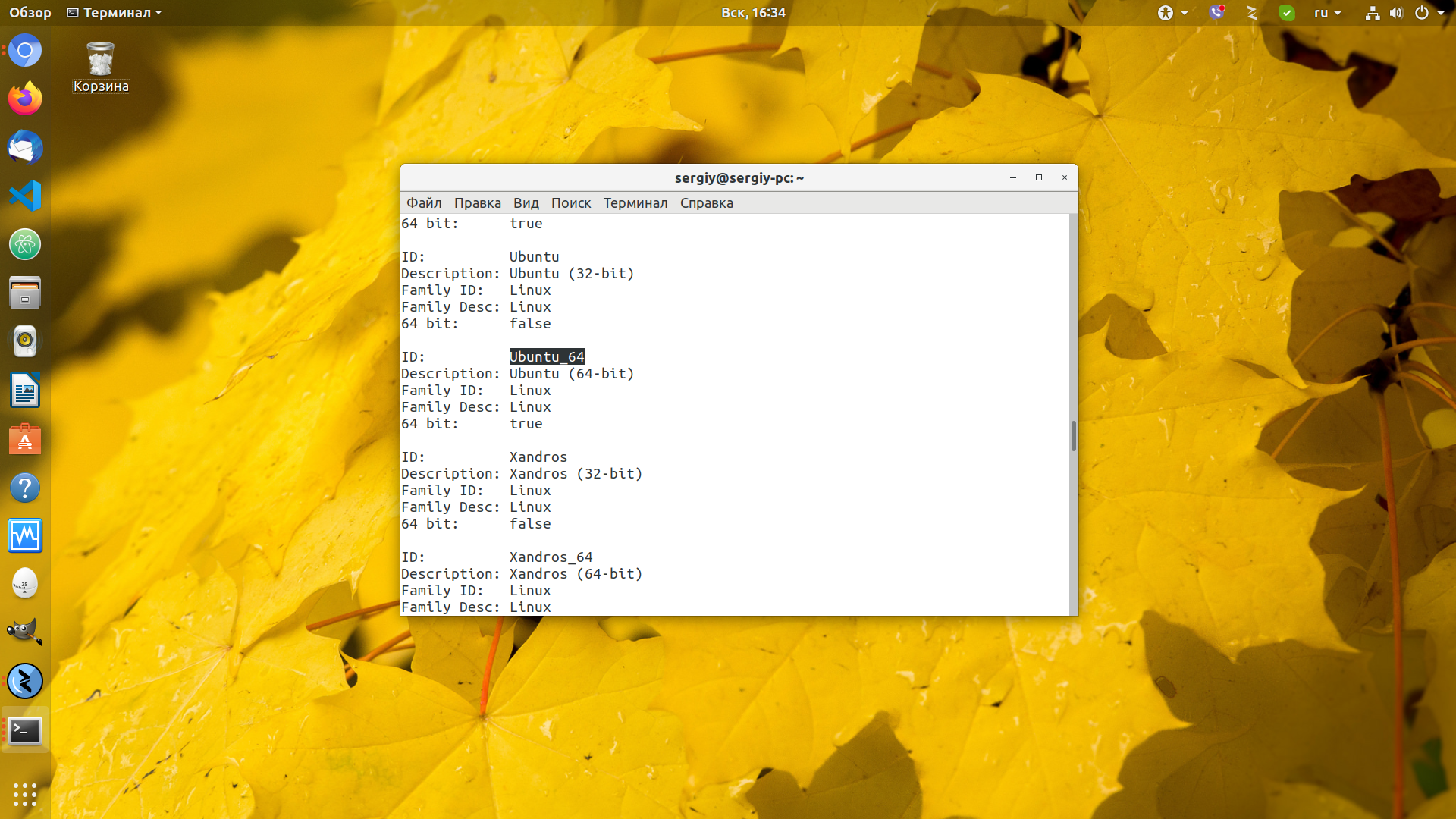Close the terminal window

[1064, 177]
